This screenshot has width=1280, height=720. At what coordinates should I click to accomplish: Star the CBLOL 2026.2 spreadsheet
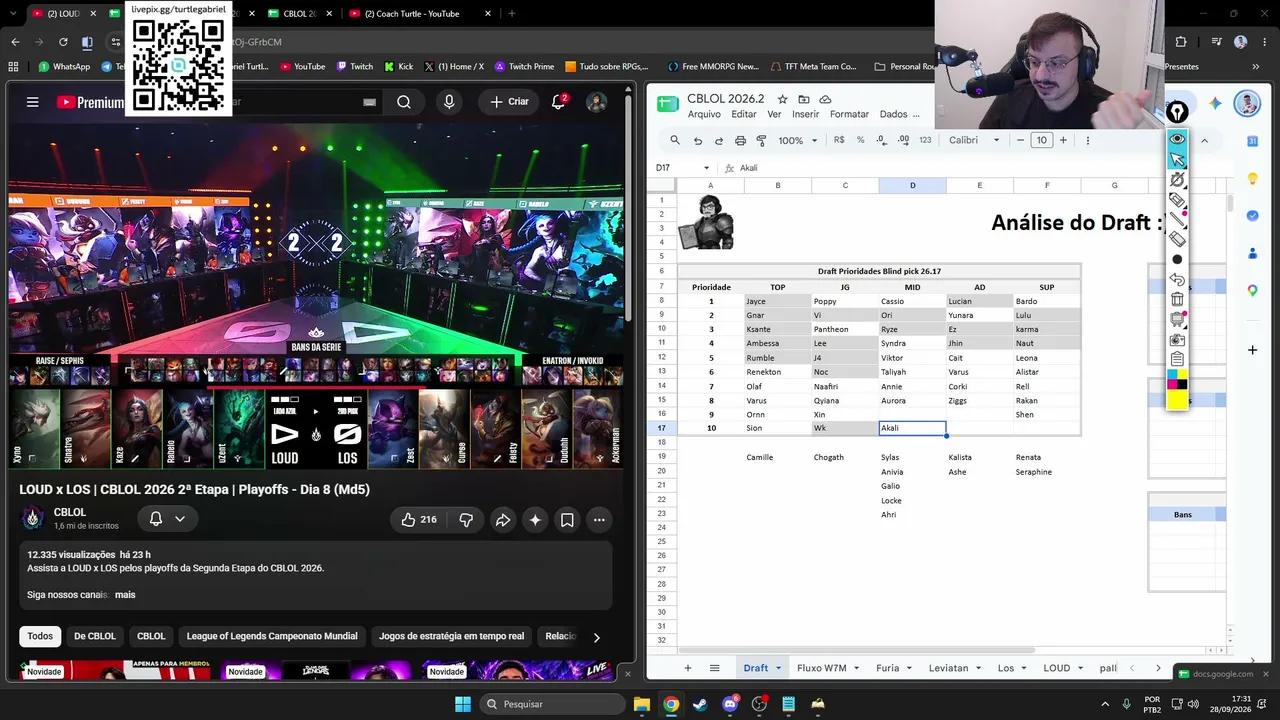coord(783,99)
